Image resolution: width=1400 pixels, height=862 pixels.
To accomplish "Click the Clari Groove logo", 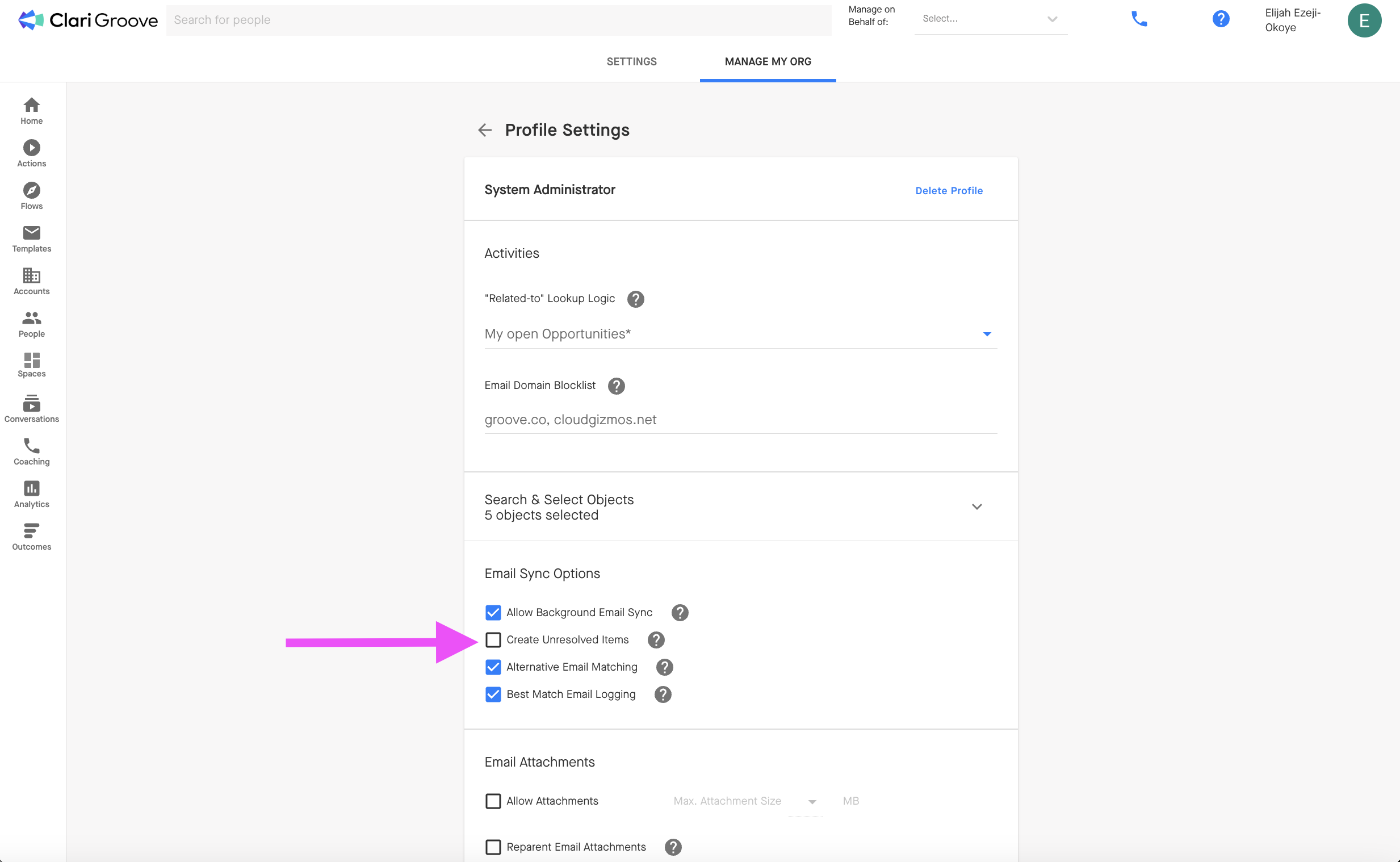I will pyautogui.click(x=88, y=20).
